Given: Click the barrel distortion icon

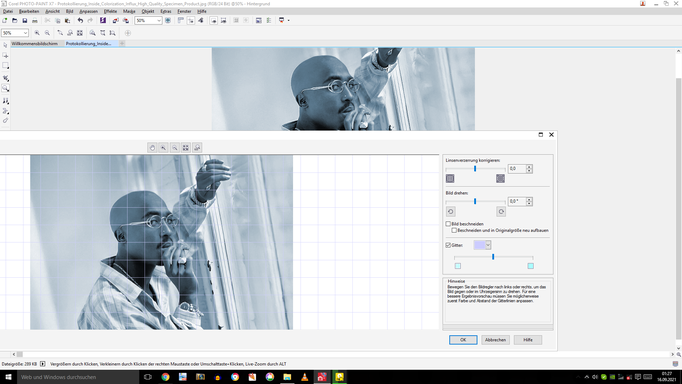Looking at the screenshot, I should point(501,178).
